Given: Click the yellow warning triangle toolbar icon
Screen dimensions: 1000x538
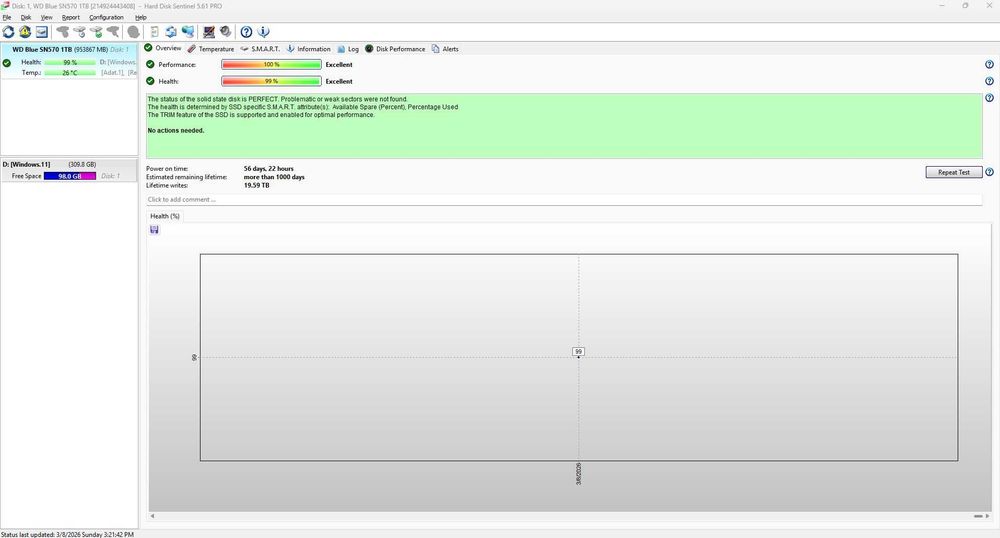Looking at the screenshot, I should pos(25,32).
